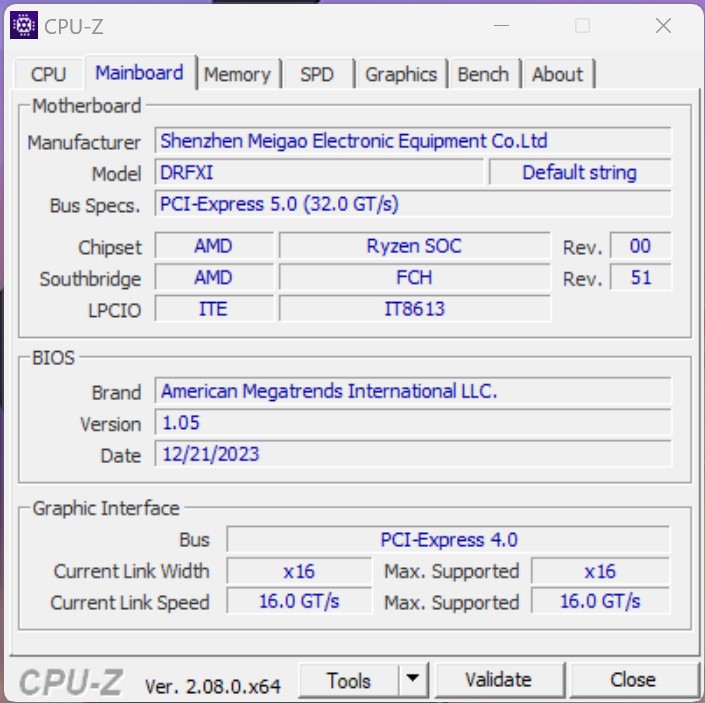
Task: Click southbridge revision value '51'
Action: click(640, 277)
